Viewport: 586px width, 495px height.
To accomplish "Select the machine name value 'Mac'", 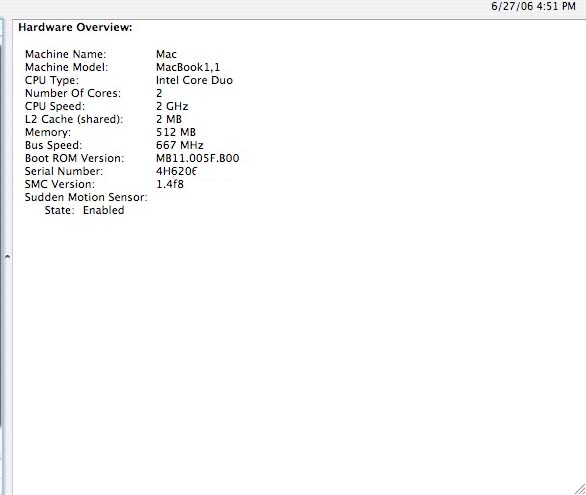I will [x=166, y=54].
